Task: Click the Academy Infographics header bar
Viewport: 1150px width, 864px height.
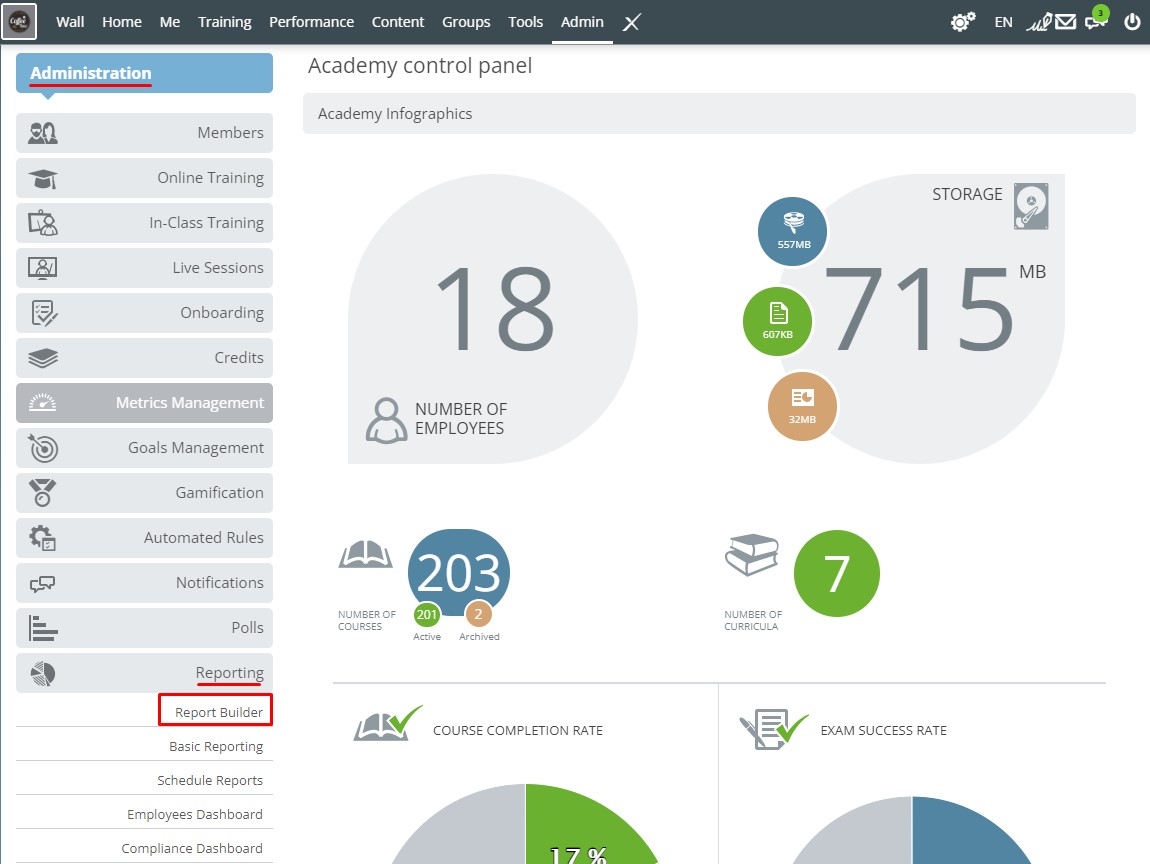Action: 719,114
